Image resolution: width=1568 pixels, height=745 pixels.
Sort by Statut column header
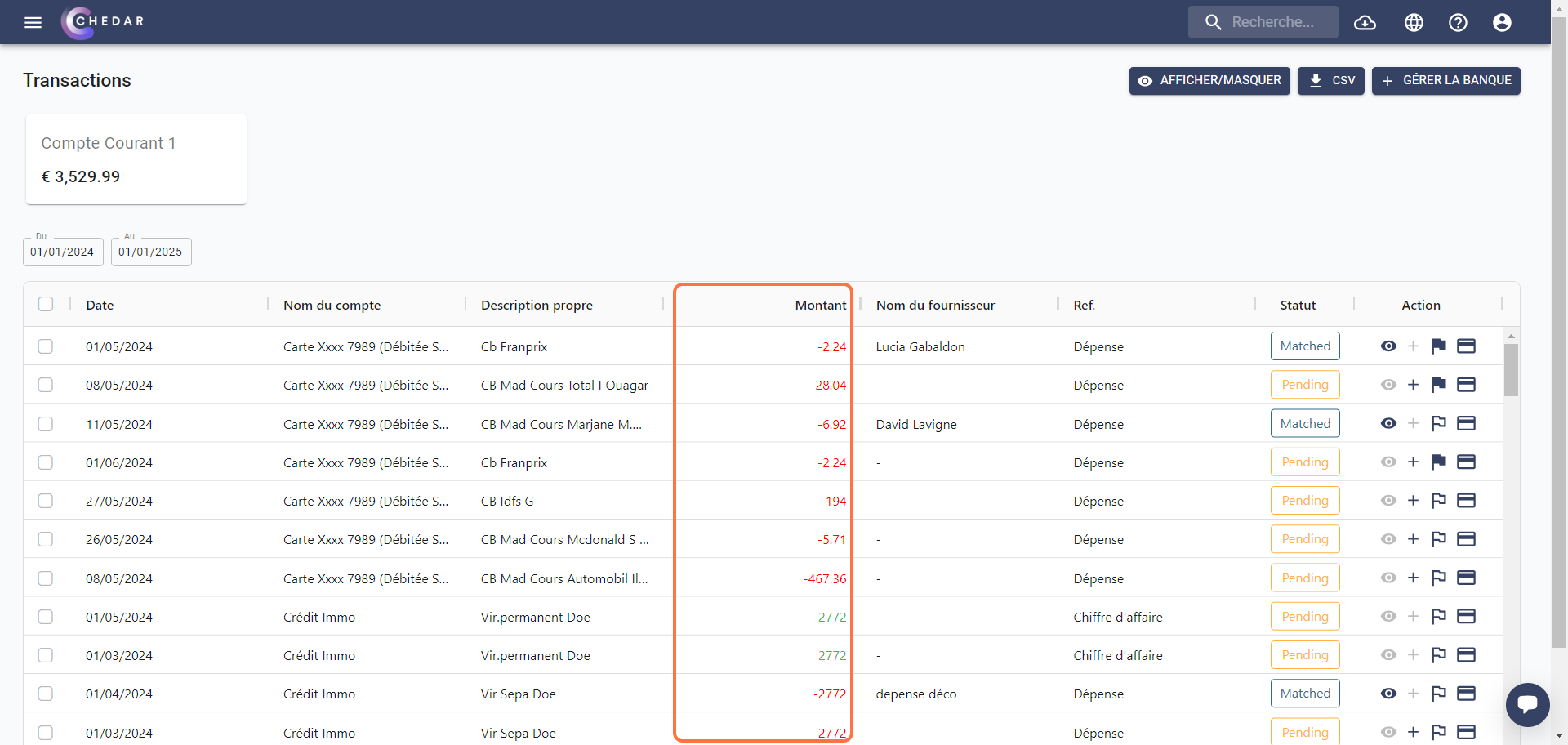point(1298,305)
